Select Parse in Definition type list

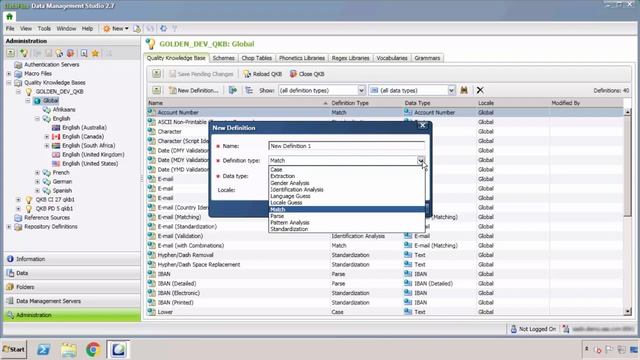coord(346,216)
